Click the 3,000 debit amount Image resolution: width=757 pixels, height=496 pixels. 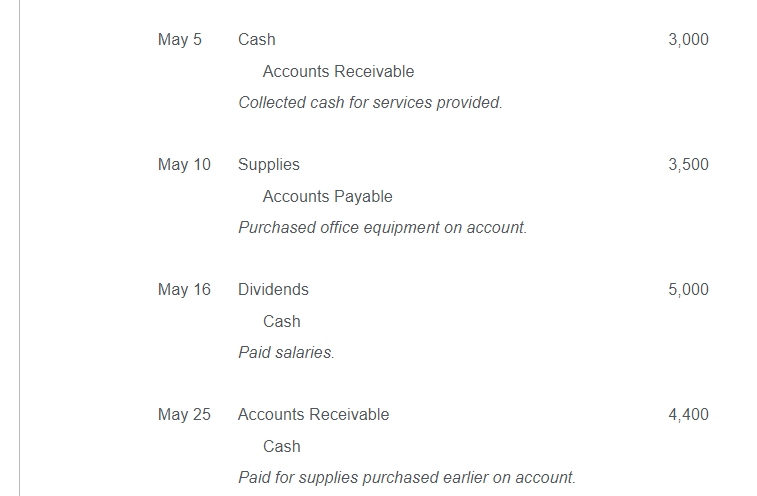pos(688,40)
